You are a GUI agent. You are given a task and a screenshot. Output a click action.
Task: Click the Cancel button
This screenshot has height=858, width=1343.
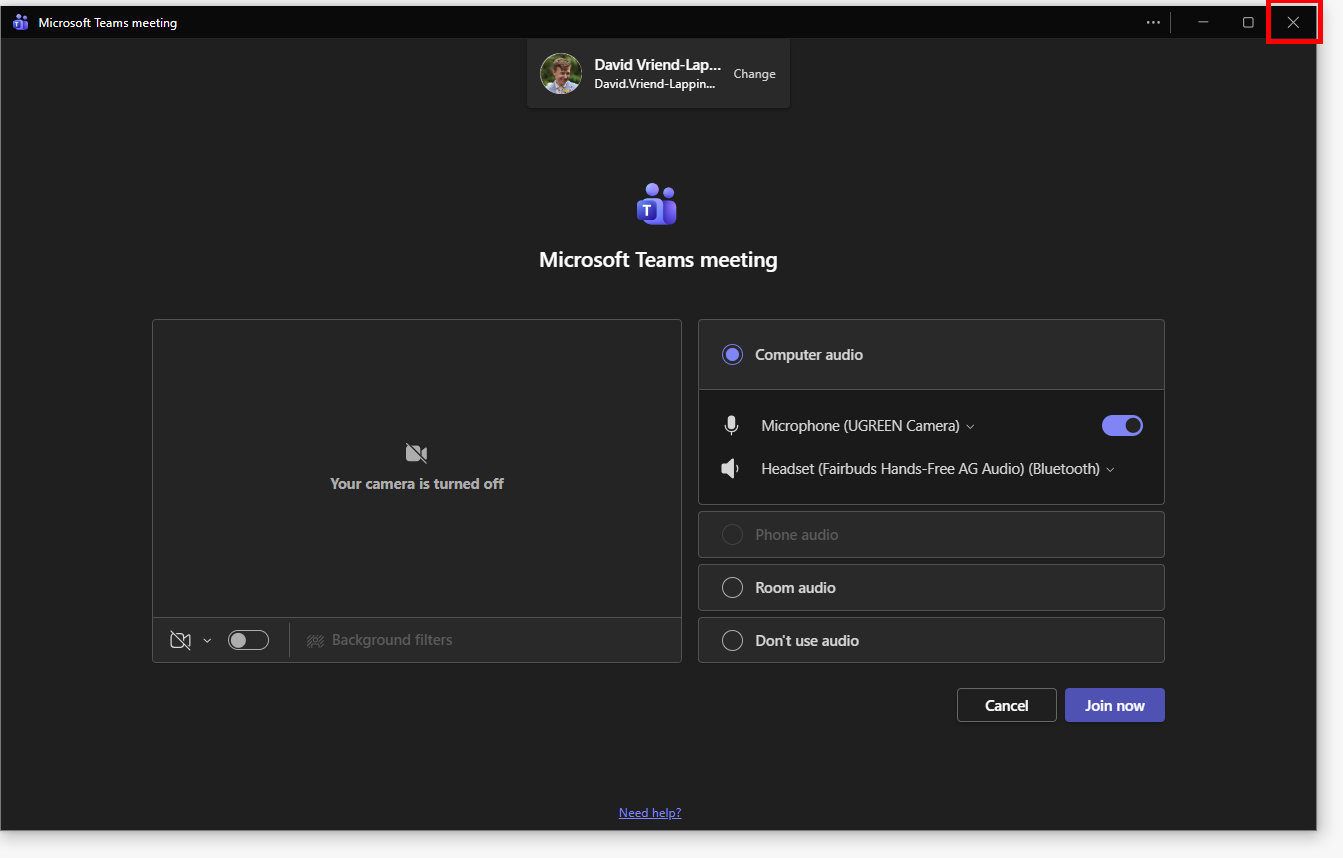tap(1007, 705)
